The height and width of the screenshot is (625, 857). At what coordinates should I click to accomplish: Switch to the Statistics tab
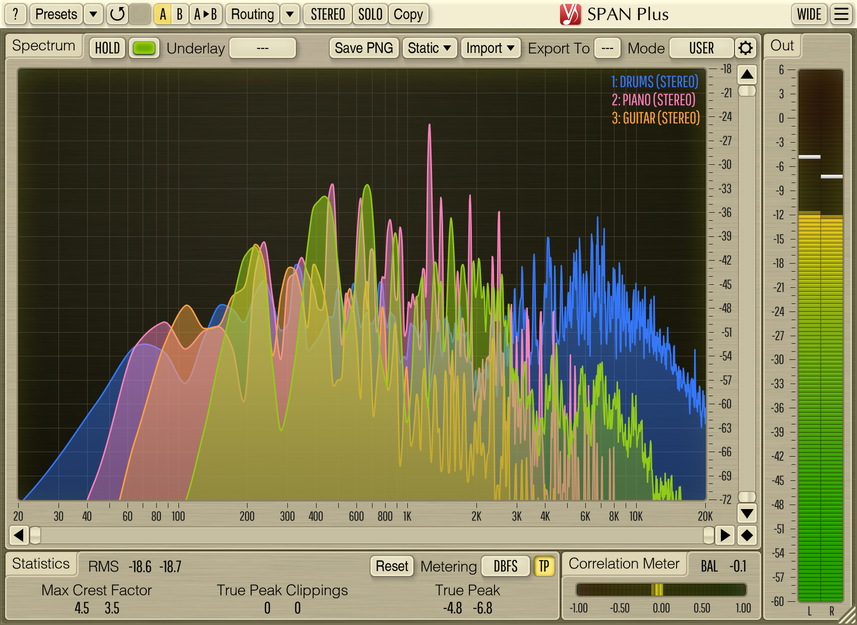41,564
